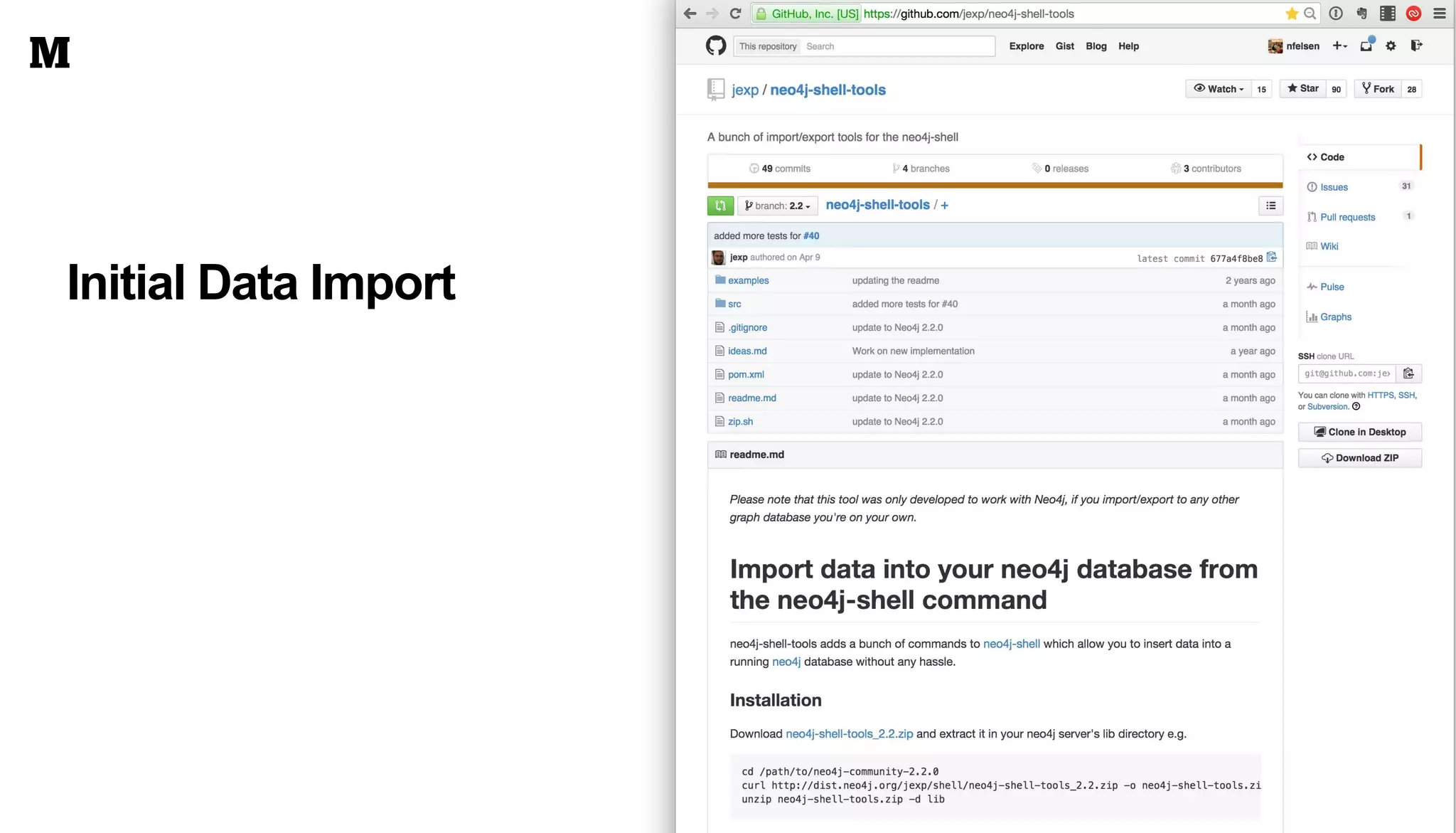
Task: Click the browser address bar URL
Action: [968, 14]
